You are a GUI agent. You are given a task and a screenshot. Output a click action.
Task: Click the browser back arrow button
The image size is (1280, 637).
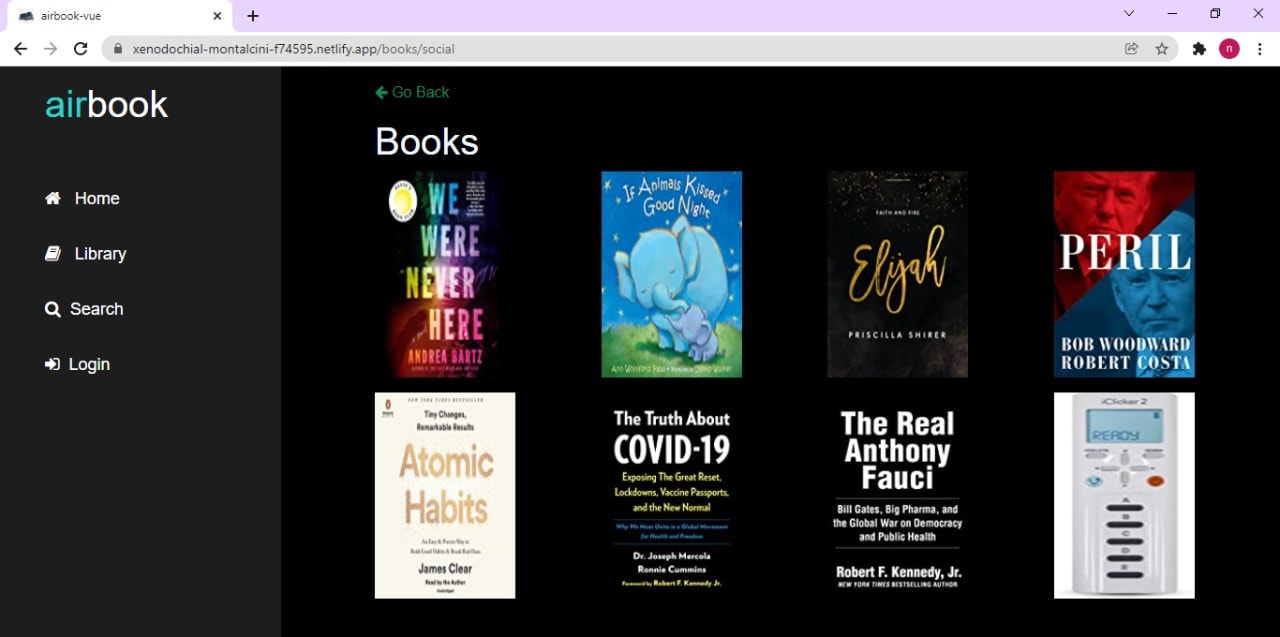[x=20, y=48]
